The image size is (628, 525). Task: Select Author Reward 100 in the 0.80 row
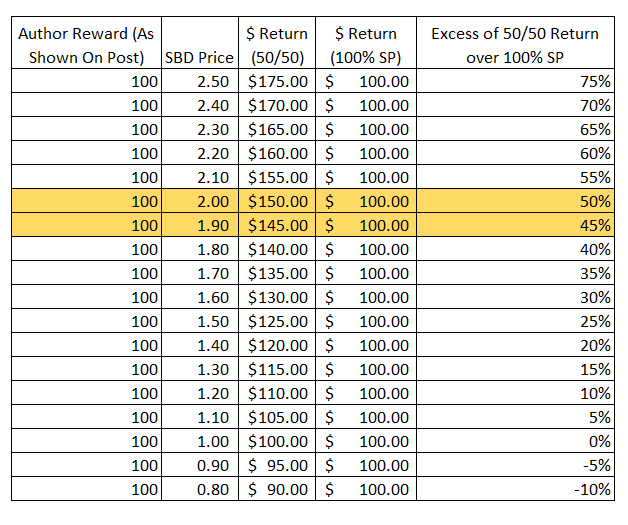87,489
